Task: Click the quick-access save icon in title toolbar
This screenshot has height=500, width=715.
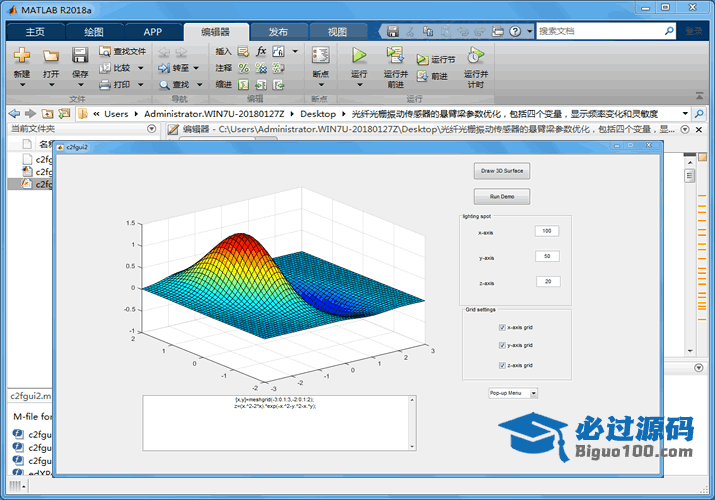Action: (393, 31)
